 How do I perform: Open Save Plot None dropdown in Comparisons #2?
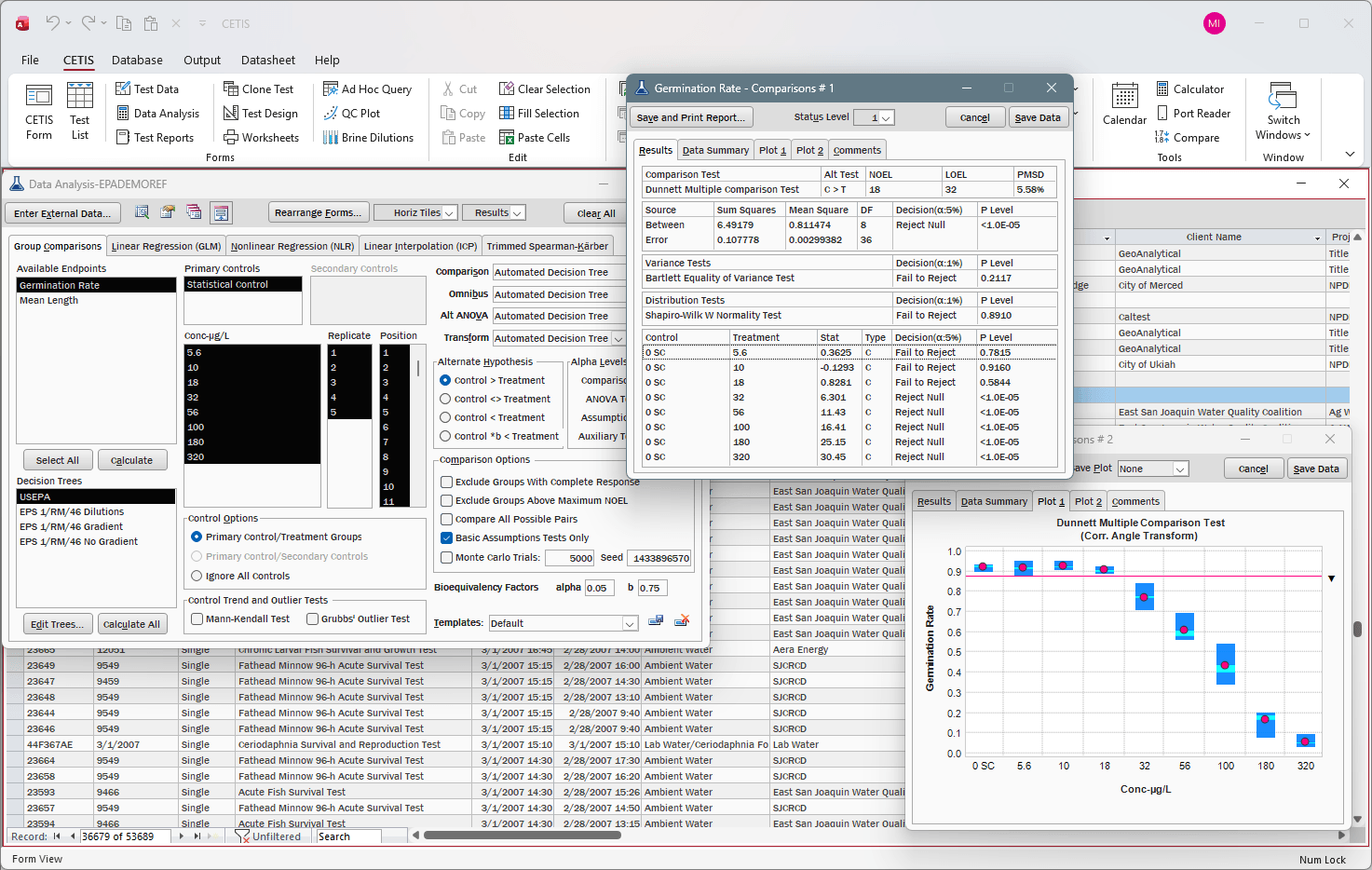pyautogui.click(x=1180, y=469)
